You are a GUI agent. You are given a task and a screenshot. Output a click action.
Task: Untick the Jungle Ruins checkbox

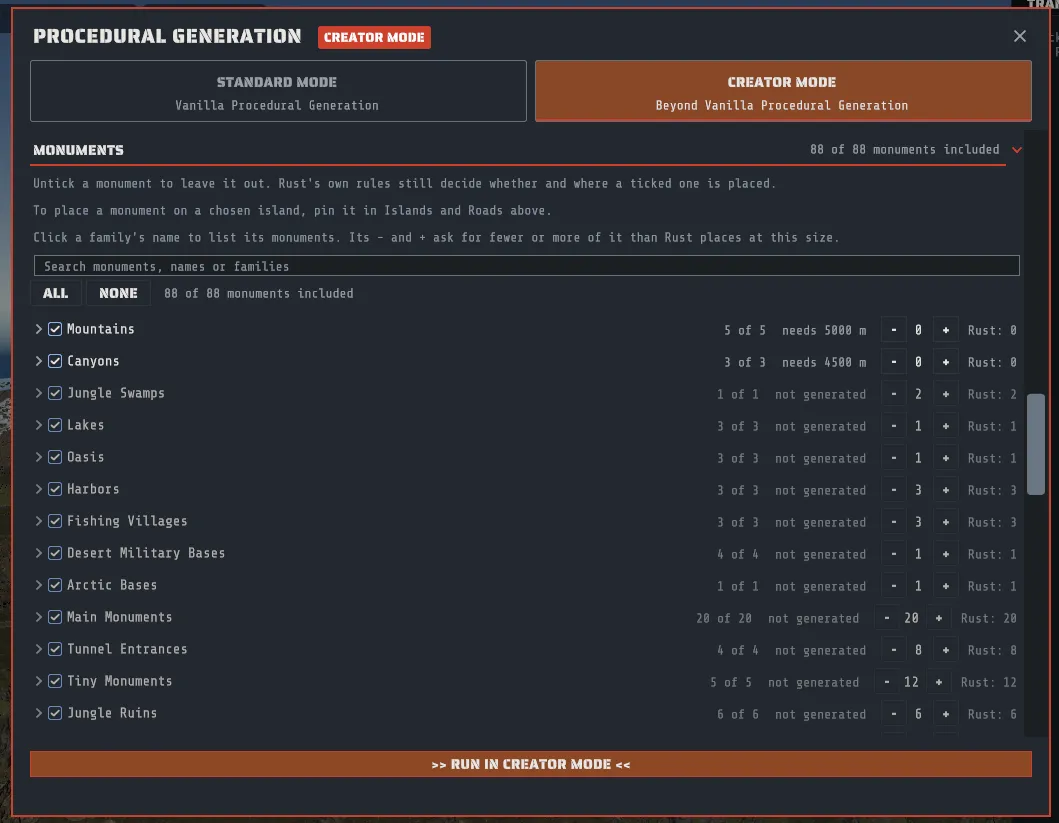point(55,713)
